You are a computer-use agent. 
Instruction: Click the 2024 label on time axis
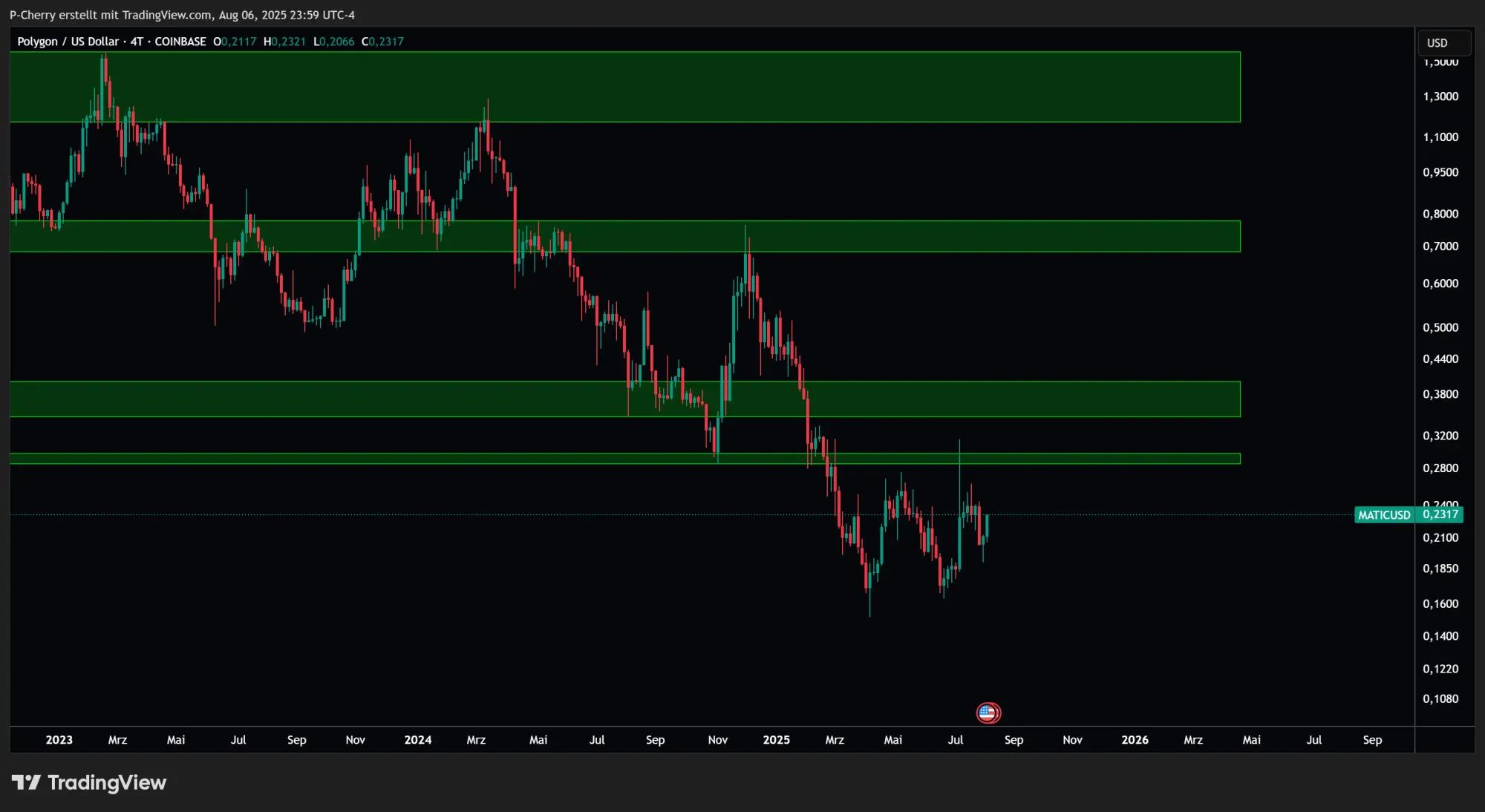(x=418, y=740)
